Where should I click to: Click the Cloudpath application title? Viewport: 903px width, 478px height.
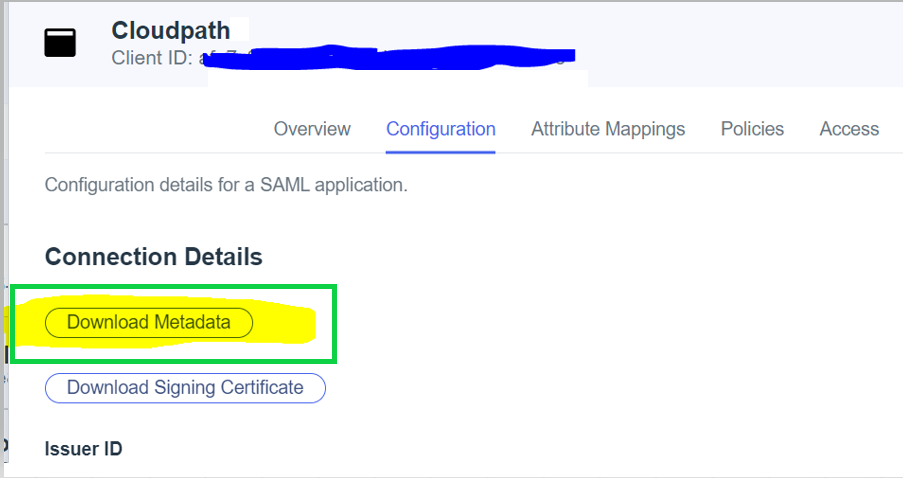pos(170,30)
